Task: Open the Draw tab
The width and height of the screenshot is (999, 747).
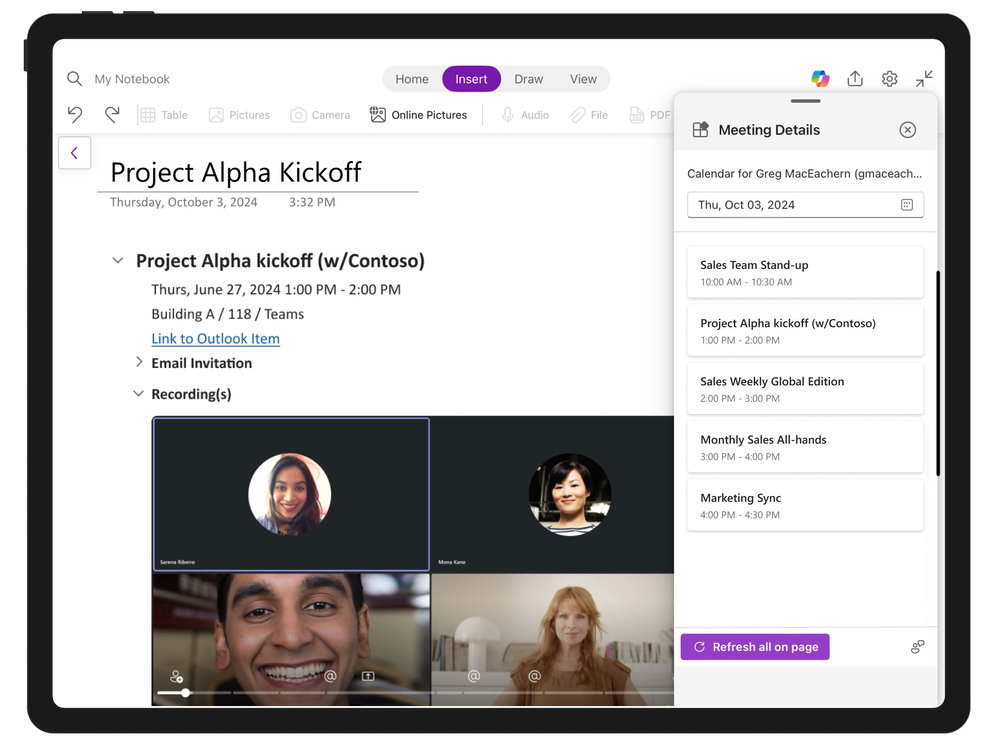Action: point(528,79)
